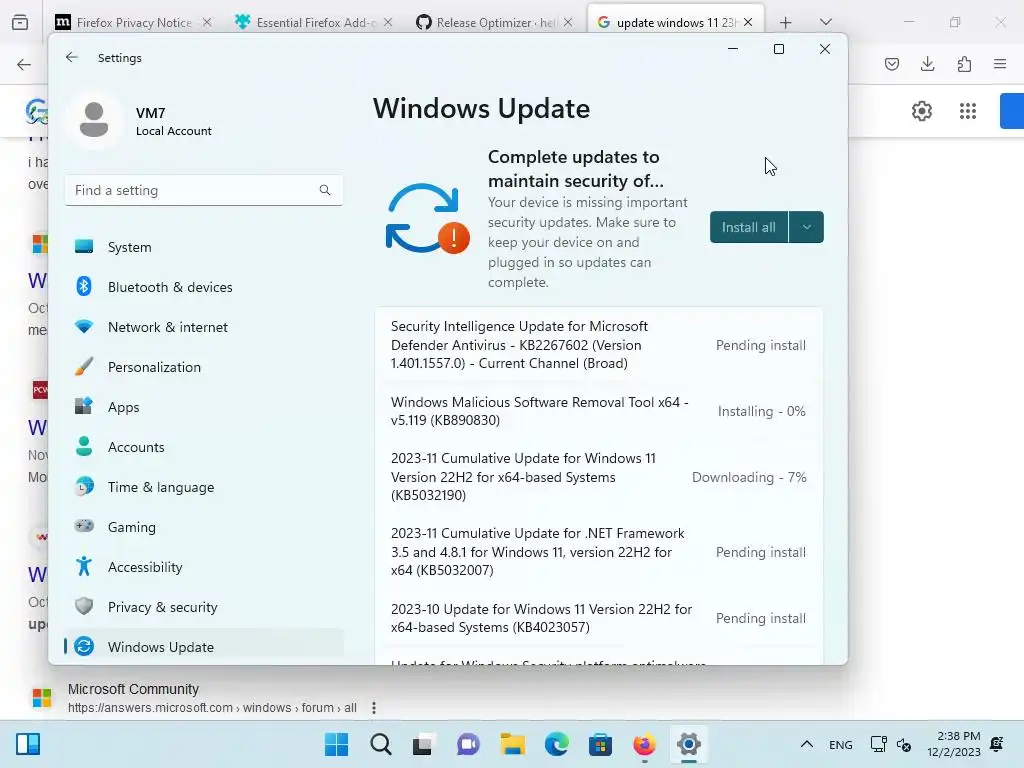Expand the Install all dropdown arrow
Screen dimensions: 1024x768
click(807, 227)
